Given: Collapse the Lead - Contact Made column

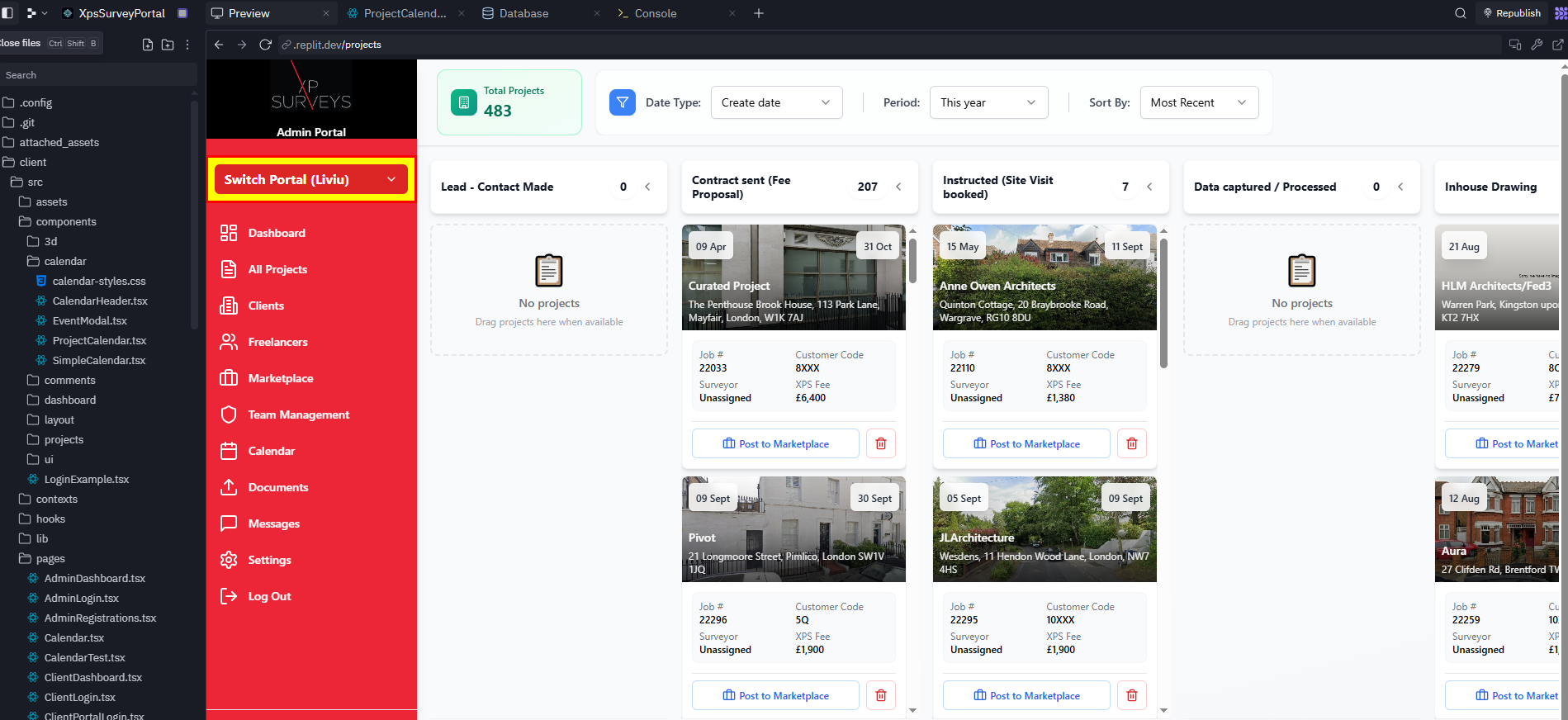Looking at the screenshot, I should point(647,187).
